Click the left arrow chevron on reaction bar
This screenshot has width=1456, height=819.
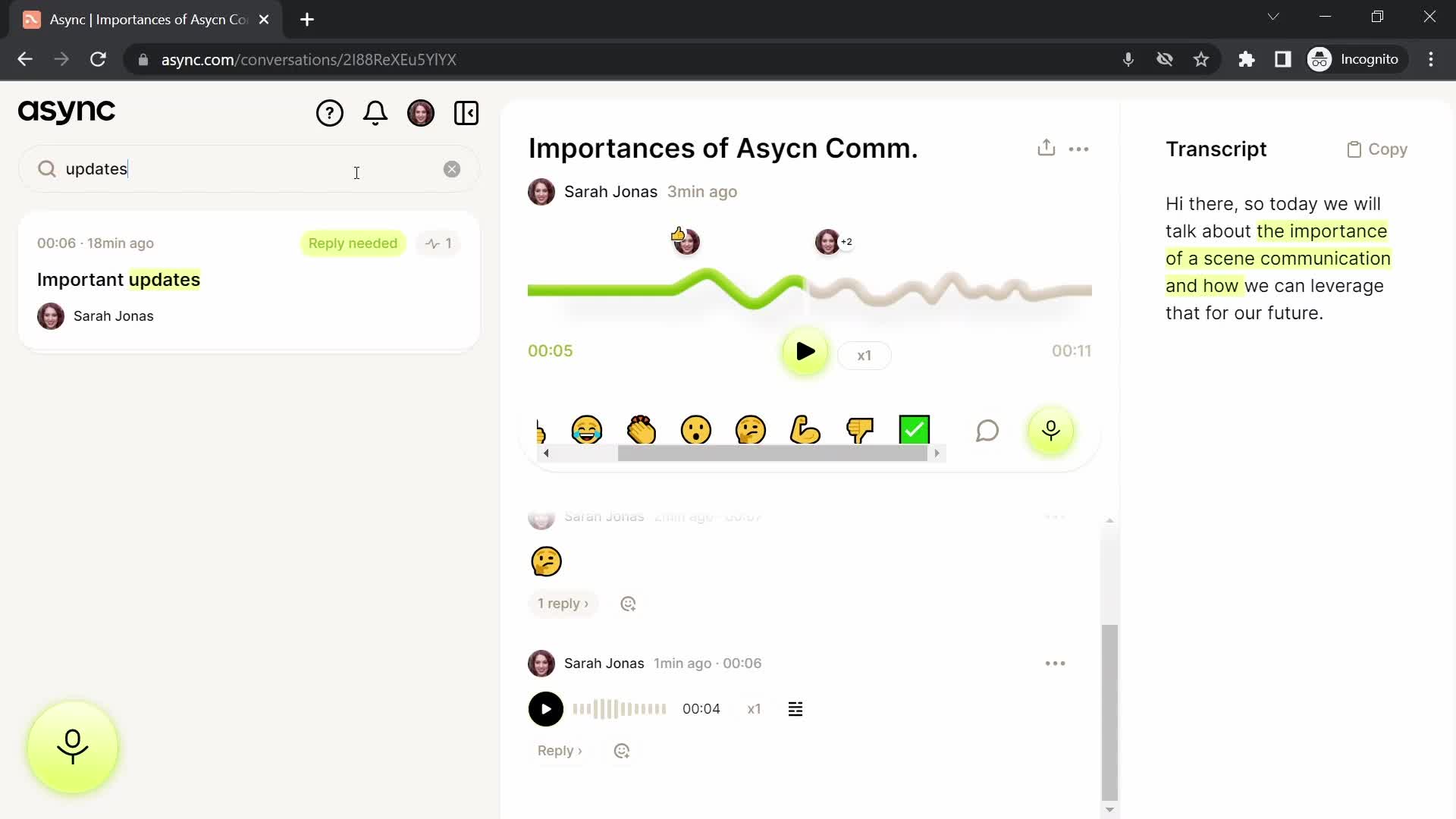[x=546, y=454]
